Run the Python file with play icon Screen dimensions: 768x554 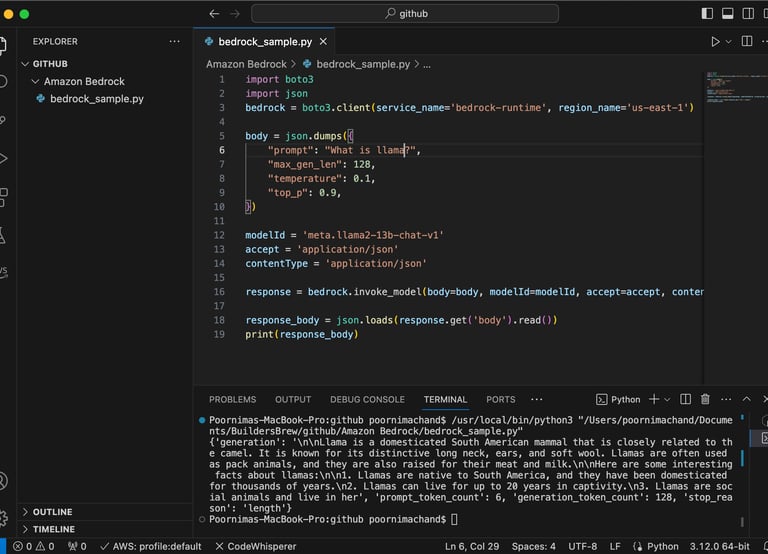tap(715, 42)
